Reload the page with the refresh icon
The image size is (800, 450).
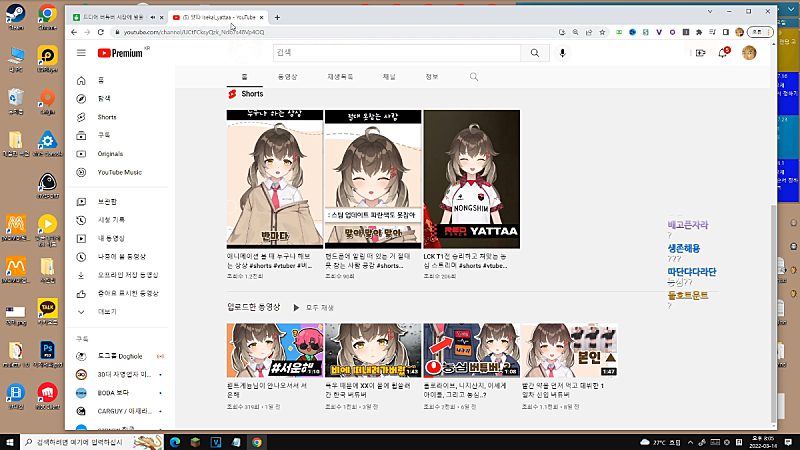pos(101,32)
